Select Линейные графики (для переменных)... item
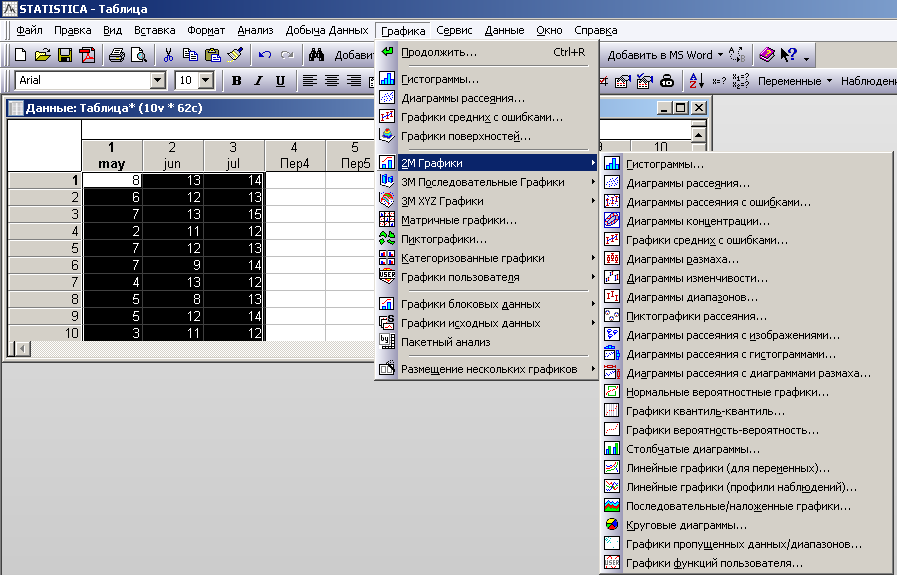The width and height of the screenshot is (897, 575). [x=746, y=468]
